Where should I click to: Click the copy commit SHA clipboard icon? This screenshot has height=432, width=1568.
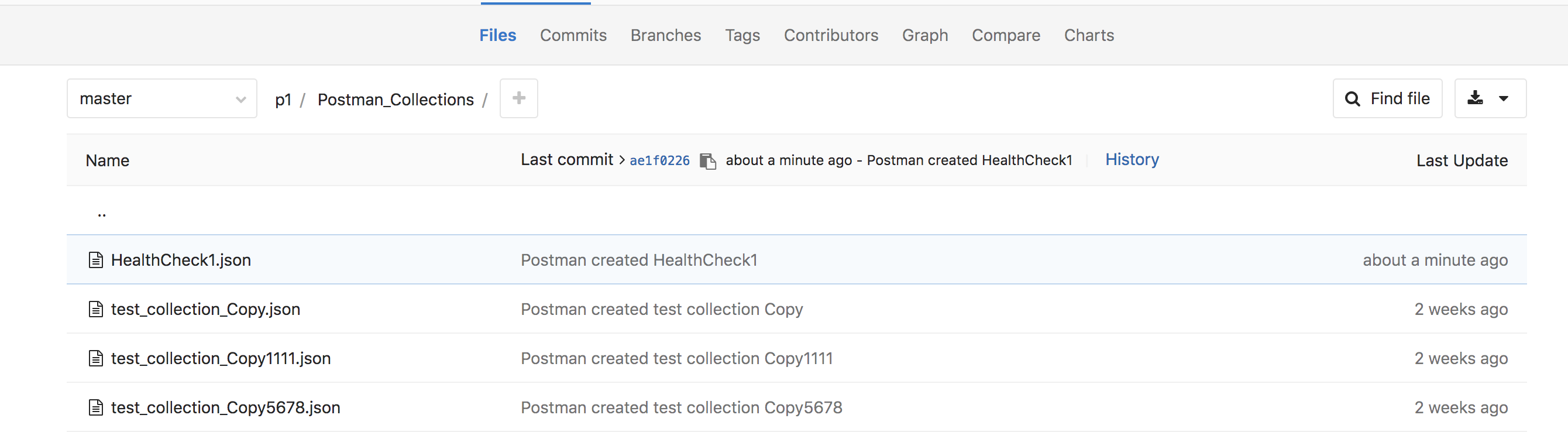coord(707,161)
